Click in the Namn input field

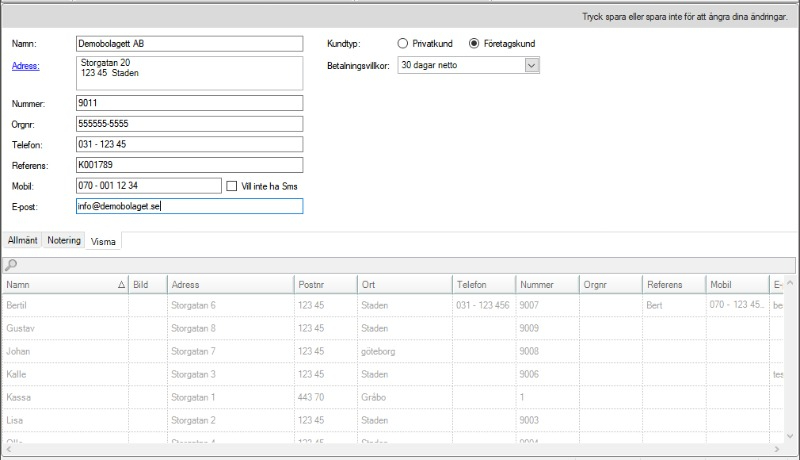tap(189, 44)
